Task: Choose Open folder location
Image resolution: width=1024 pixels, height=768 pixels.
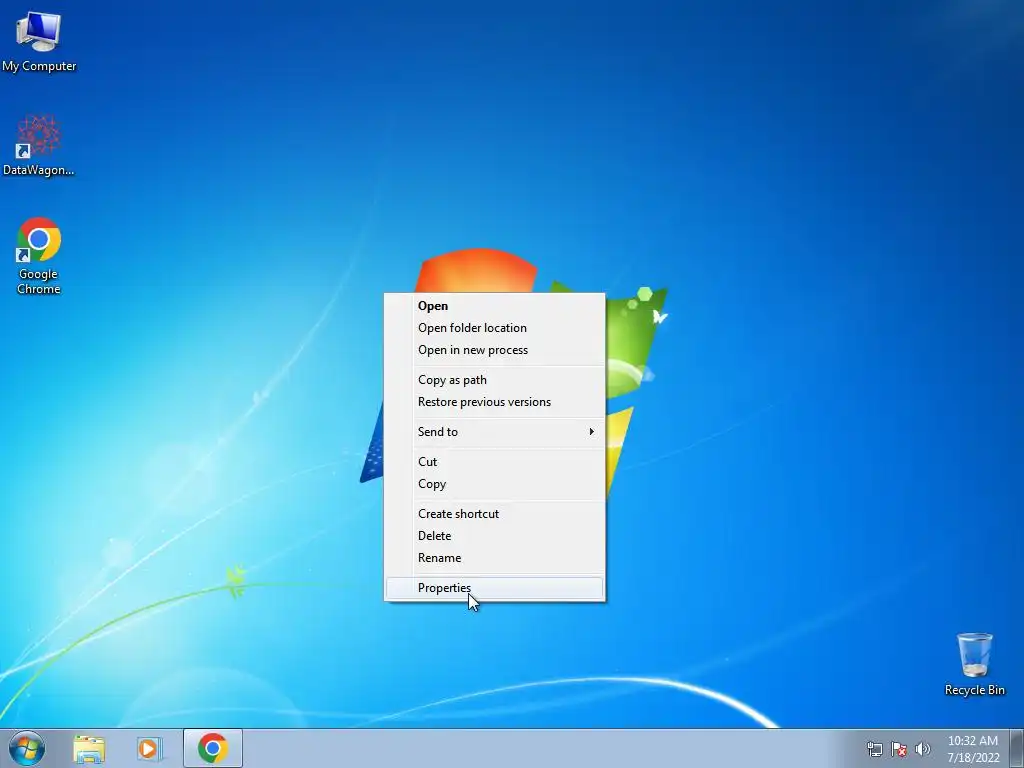Action: coord(494,328)
